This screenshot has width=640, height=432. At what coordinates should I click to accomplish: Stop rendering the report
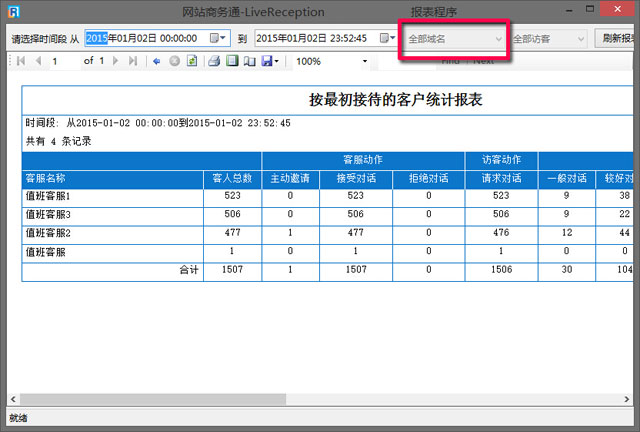point(174,61)
